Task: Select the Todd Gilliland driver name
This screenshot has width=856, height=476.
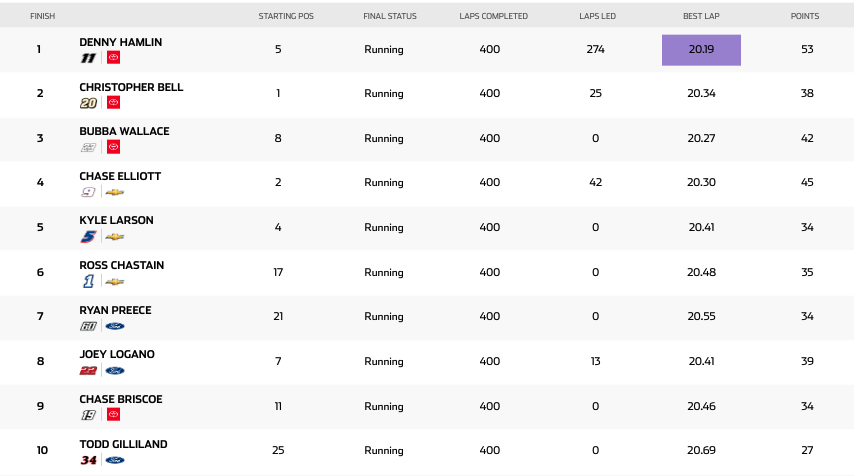Action: click(x=123, y=444)
